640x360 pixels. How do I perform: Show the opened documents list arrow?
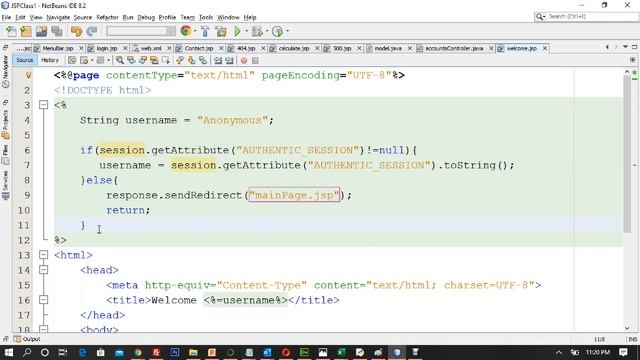pyautogui.click(x=625, y=47)
